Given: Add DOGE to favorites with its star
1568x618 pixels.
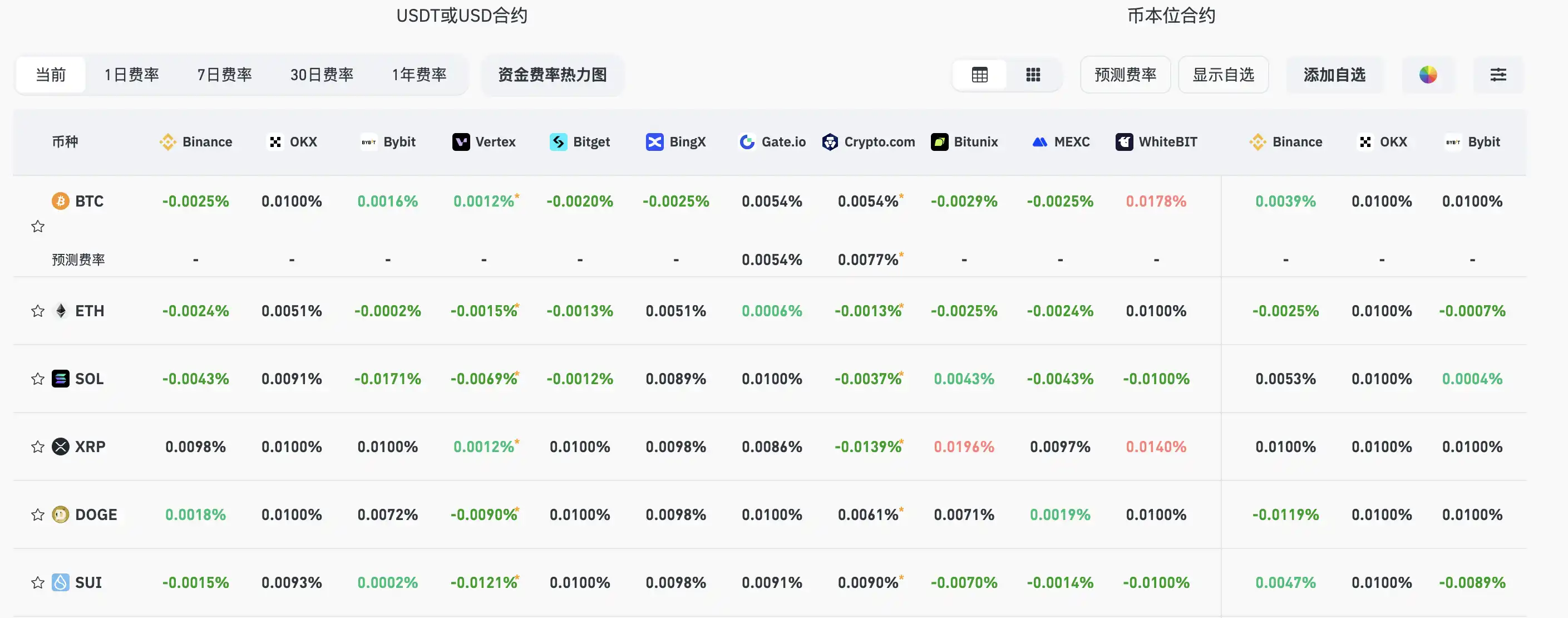Looking at the screenshot, I should (38, 514).
